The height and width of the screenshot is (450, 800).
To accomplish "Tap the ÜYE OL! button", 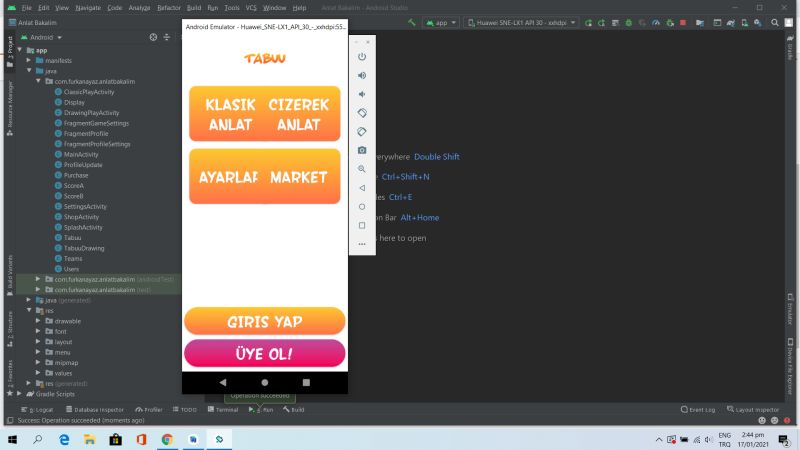I will click(x=264, y=354).
